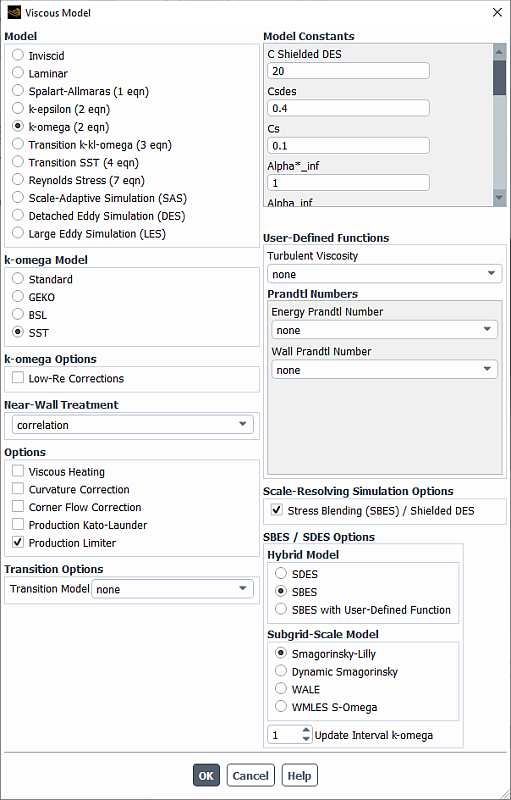Click the Cancel button
This screenshot has height=800, width=511.
tap(250, 776)
